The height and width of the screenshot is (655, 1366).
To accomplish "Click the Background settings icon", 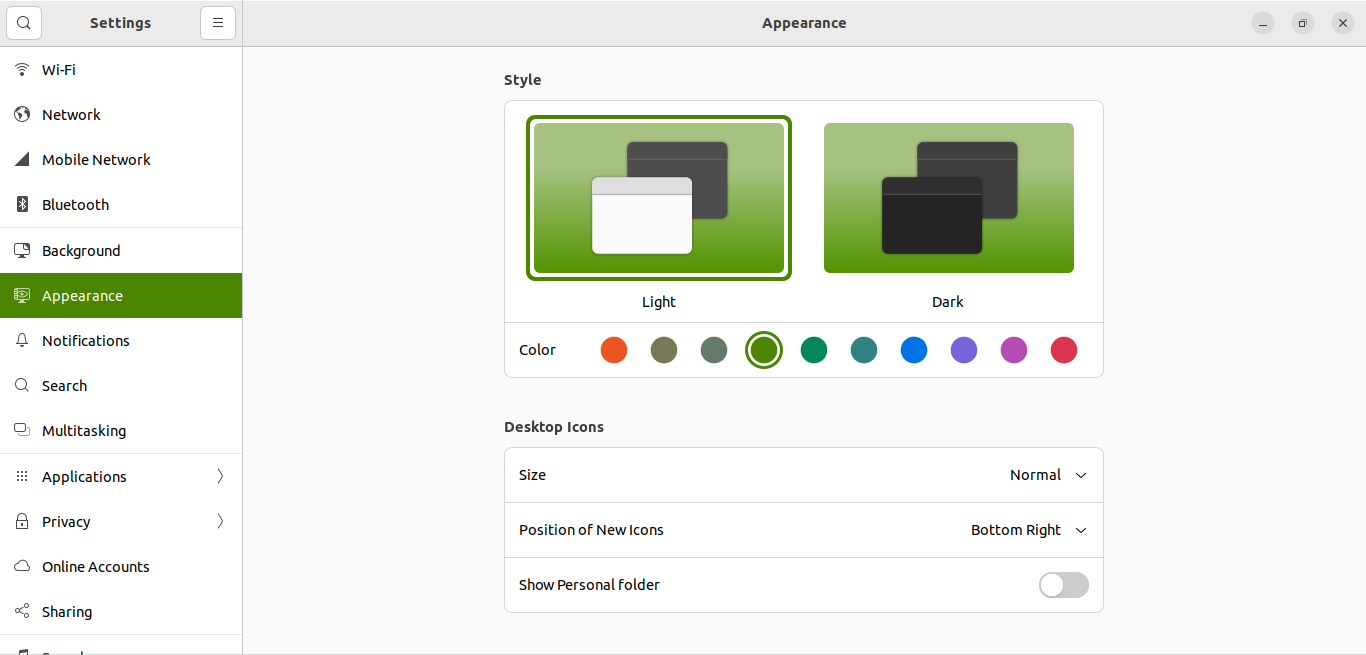I will (x=21, y=250).
